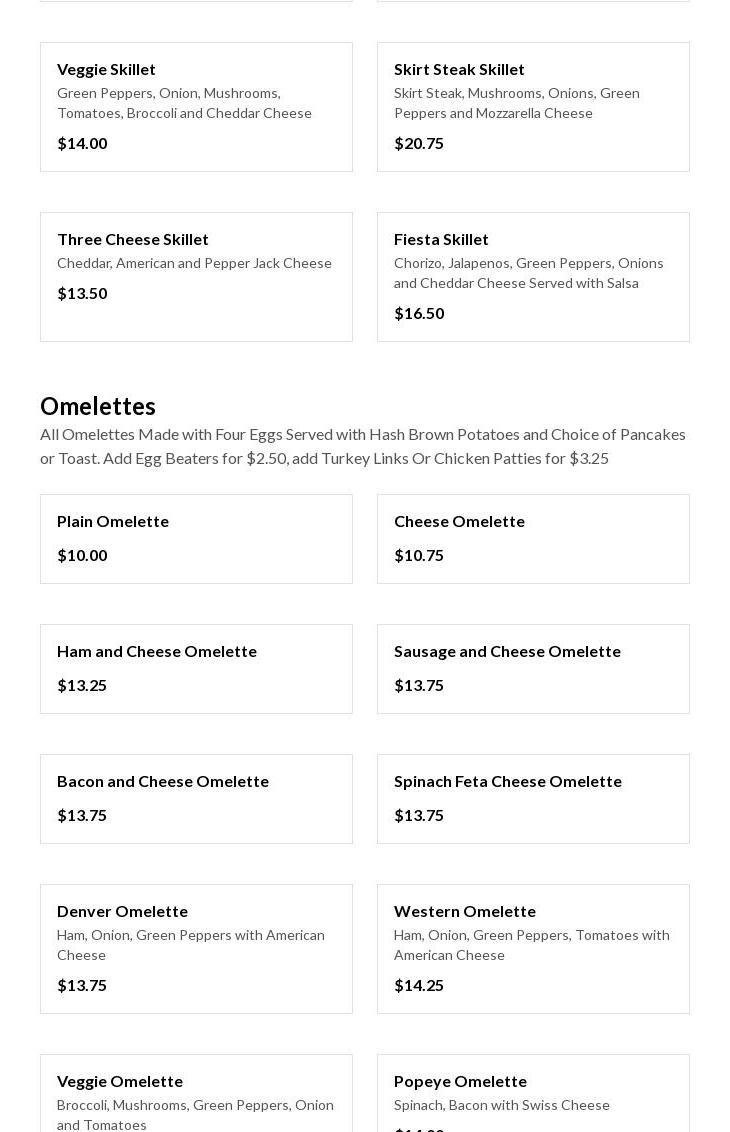Screen dimensions: 730x1132
Task: Open the Ham and Cheese Omelette item
Action: (x=196, y=668)
